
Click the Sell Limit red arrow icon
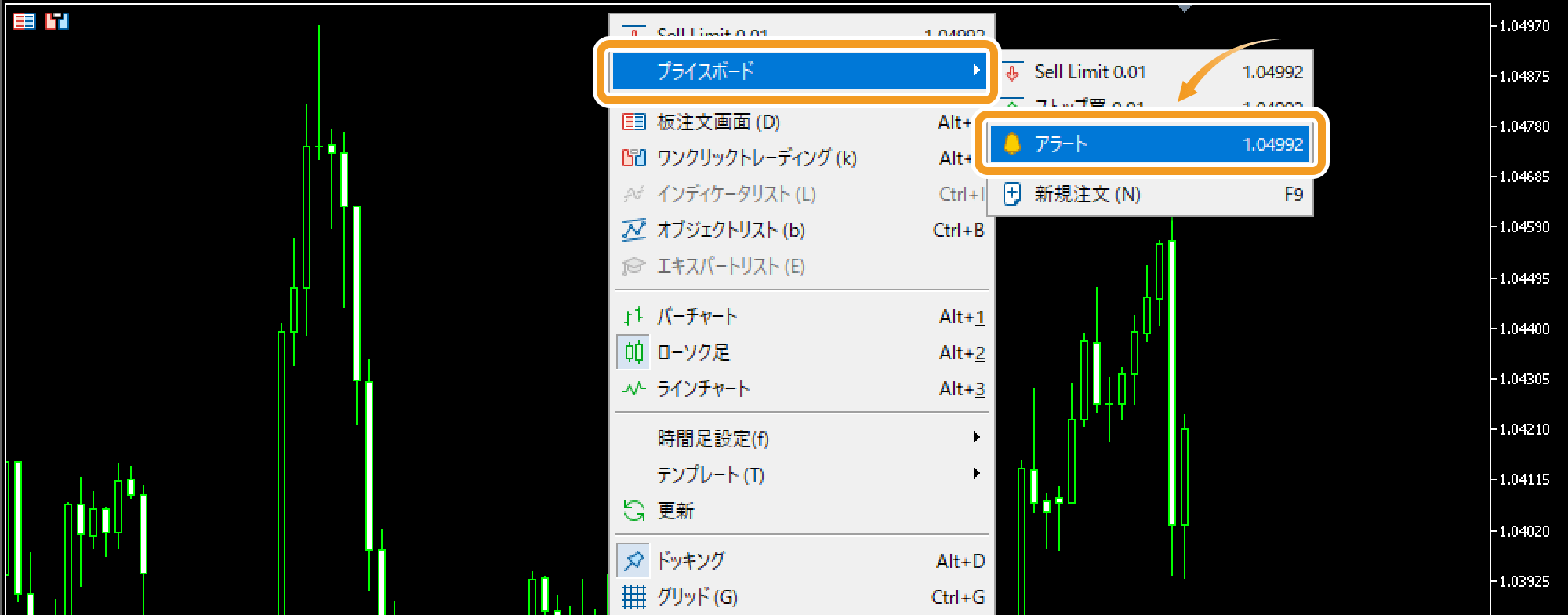click(x=1012, y=72)
